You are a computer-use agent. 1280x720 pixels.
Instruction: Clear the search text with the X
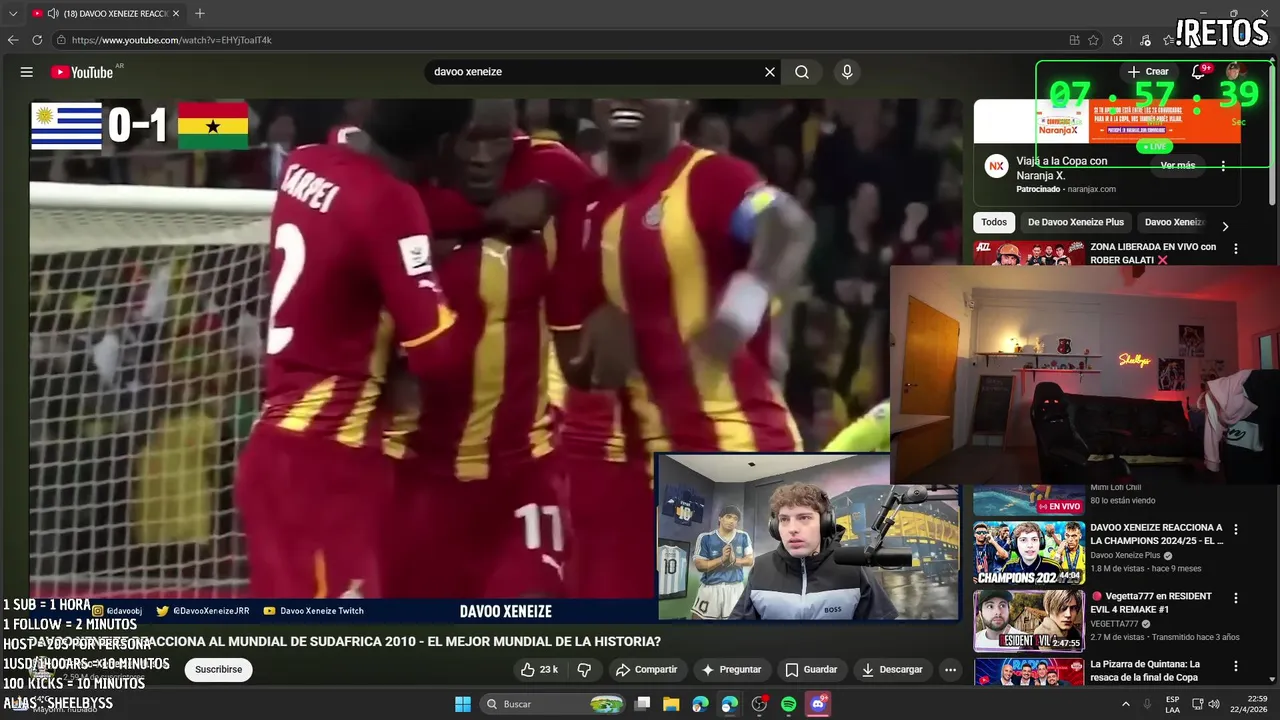click(770, 72)
